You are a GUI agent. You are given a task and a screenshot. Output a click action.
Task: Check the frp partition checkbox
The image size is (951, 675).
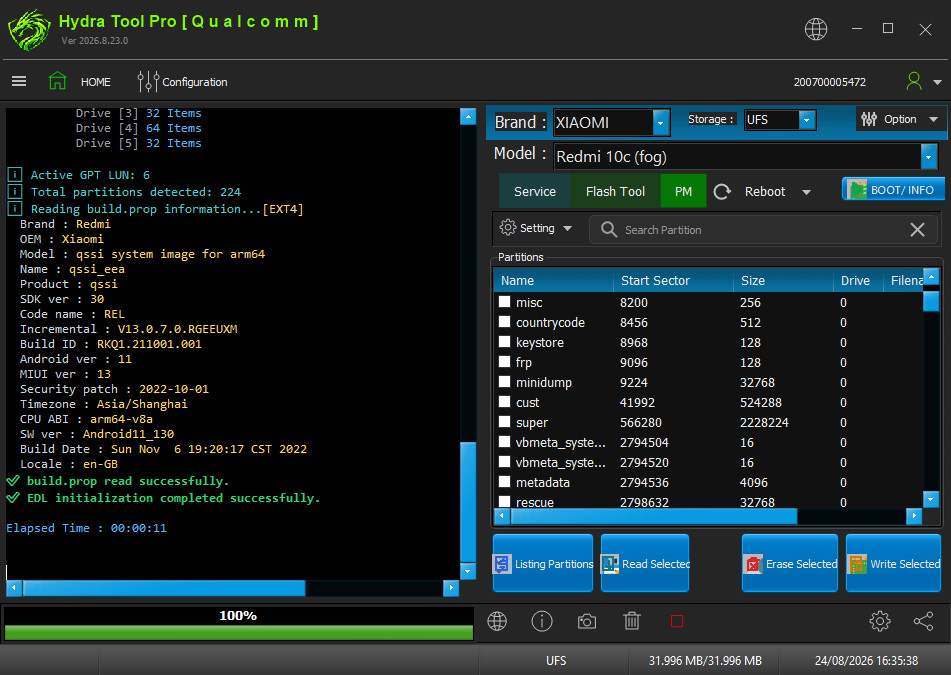[505, 361]
